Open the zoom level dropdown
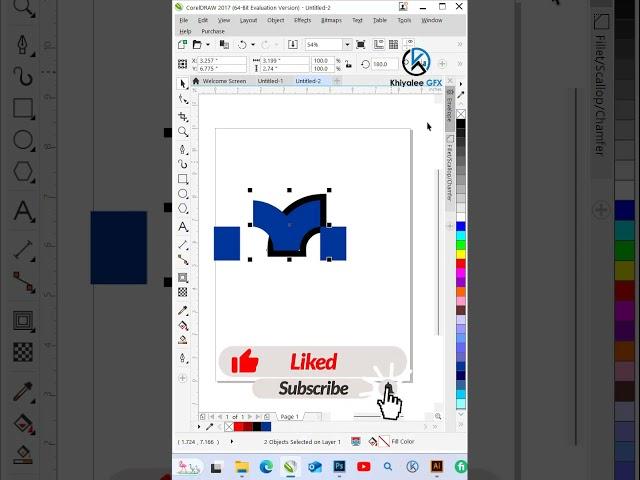This screenshot has width=640, height=480. [x=347, y=45]
